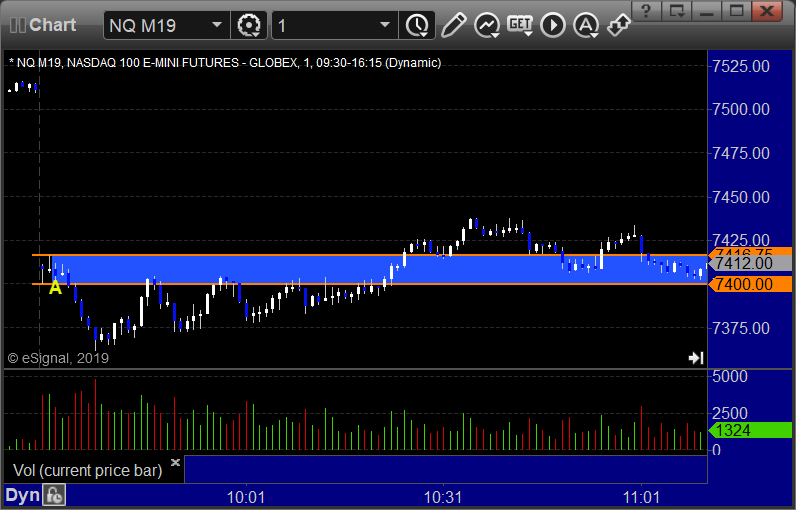This screenshot has width=796, height=510.
Task: Minimize the chart window
Action: pyautogui.click(x=707, y=10)
